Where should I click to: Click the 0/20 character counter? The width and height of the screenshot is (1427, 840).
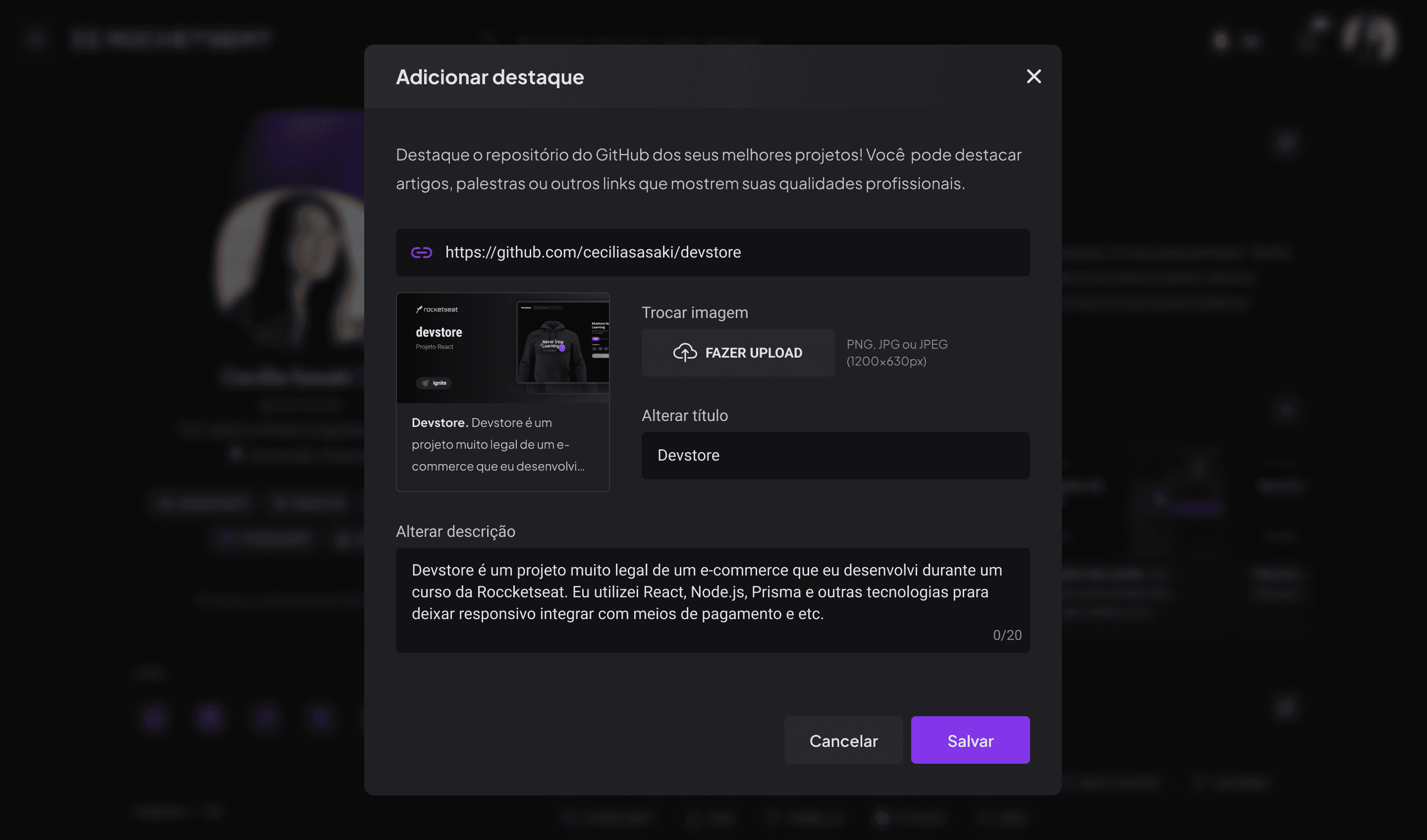(x=1007, y=635)
